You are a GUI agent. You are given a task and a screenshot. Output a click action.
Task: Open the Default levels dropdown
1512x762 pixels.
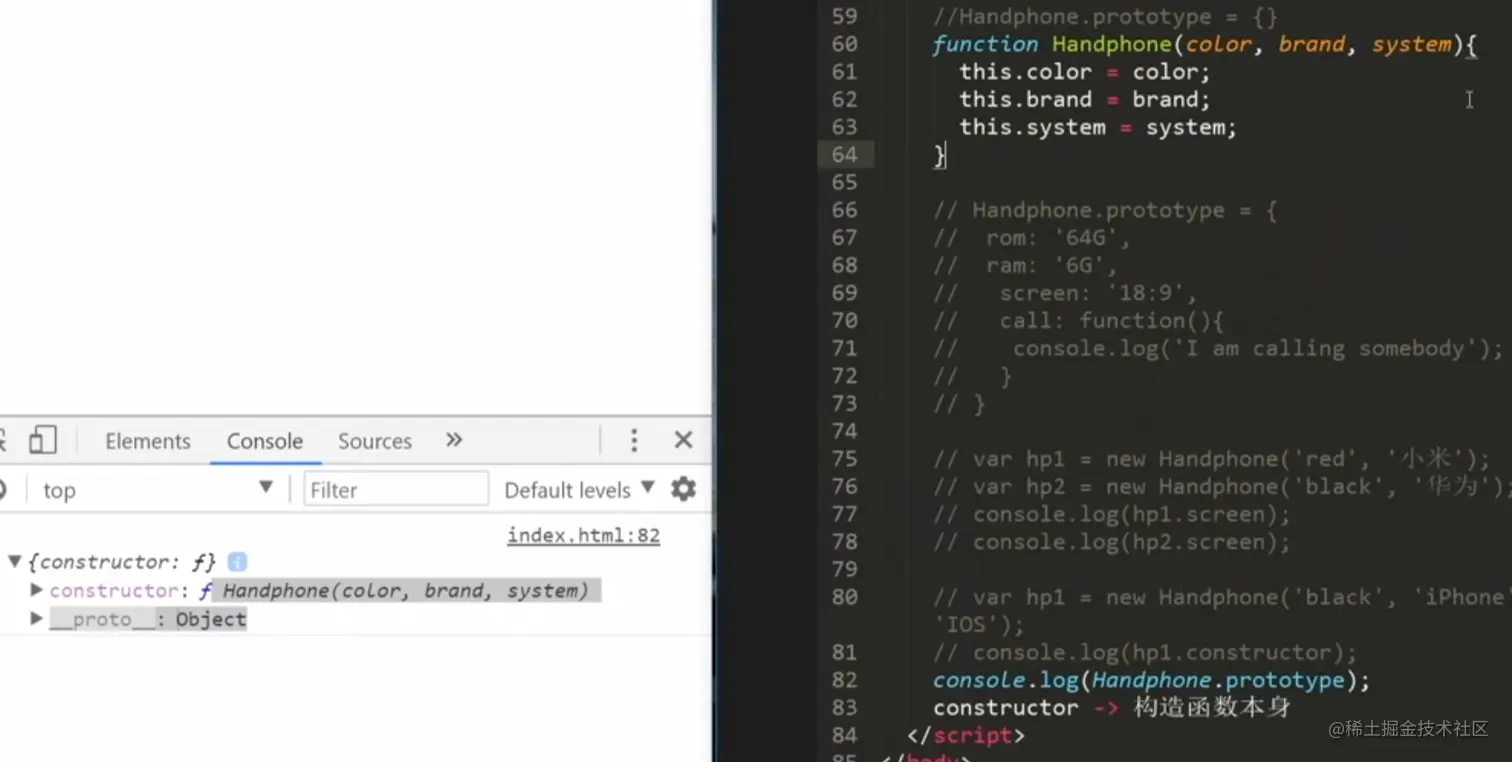point(579,490)
